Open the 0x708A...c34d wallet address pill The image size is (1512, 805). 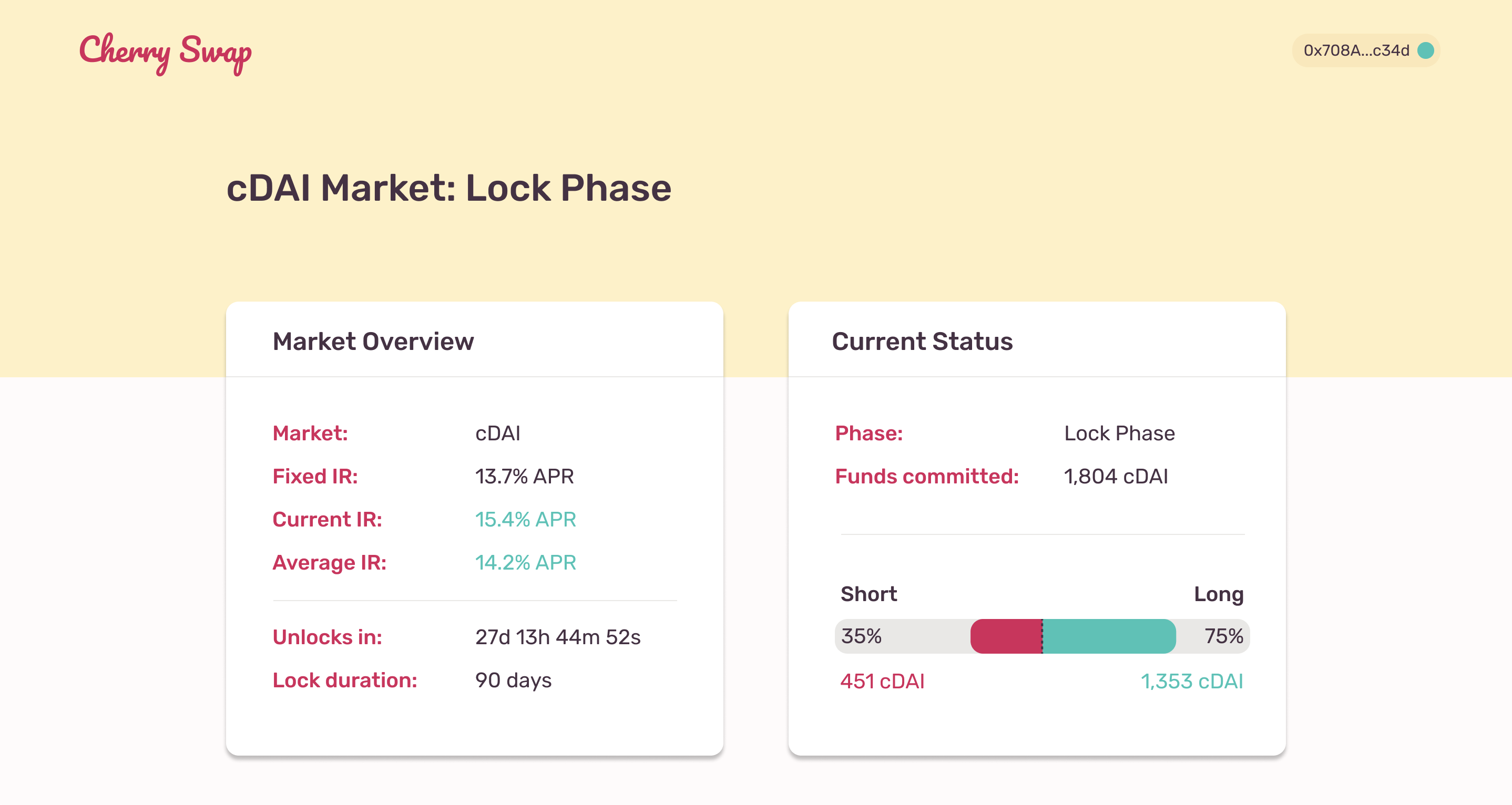(1356, 50)
